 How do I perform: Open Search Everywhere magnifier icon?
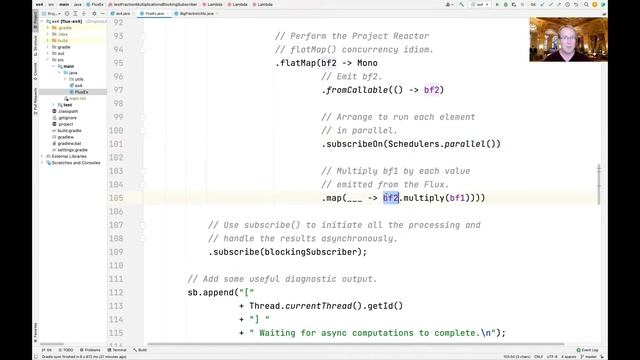point(586,4)
